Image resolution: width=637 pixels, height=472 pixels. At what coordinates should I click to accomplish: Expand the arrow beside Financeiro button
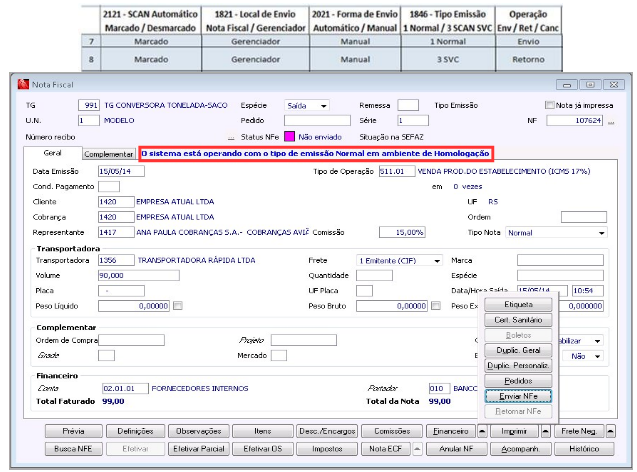pos(482,431)
